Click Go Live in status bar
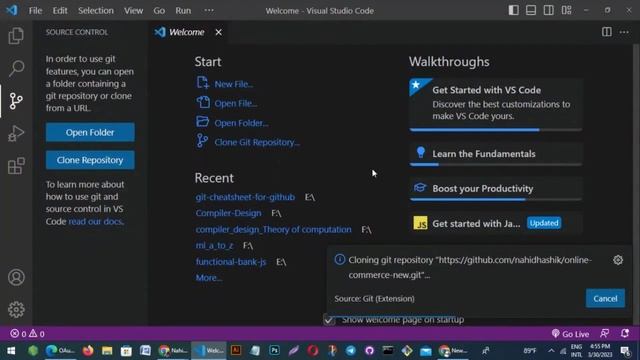 click(570, 334)
